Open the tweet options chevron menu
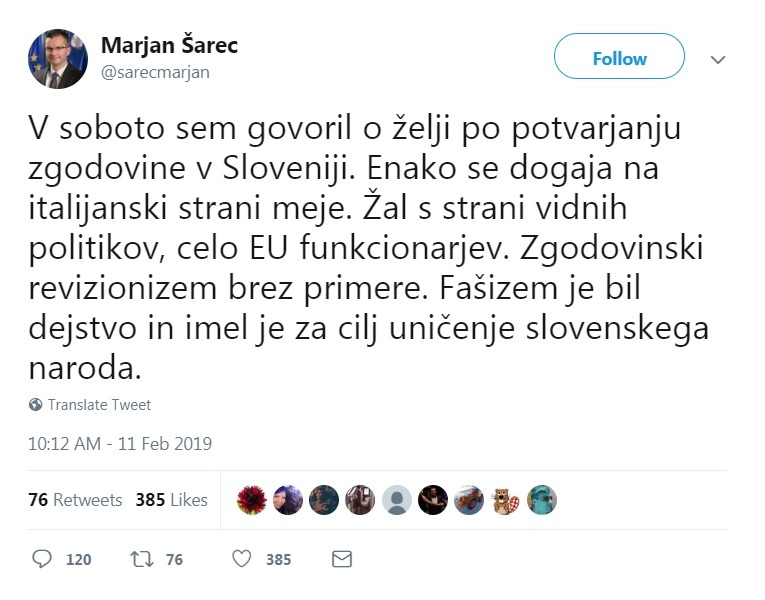The image size is (765, 600). coord(717,60)
